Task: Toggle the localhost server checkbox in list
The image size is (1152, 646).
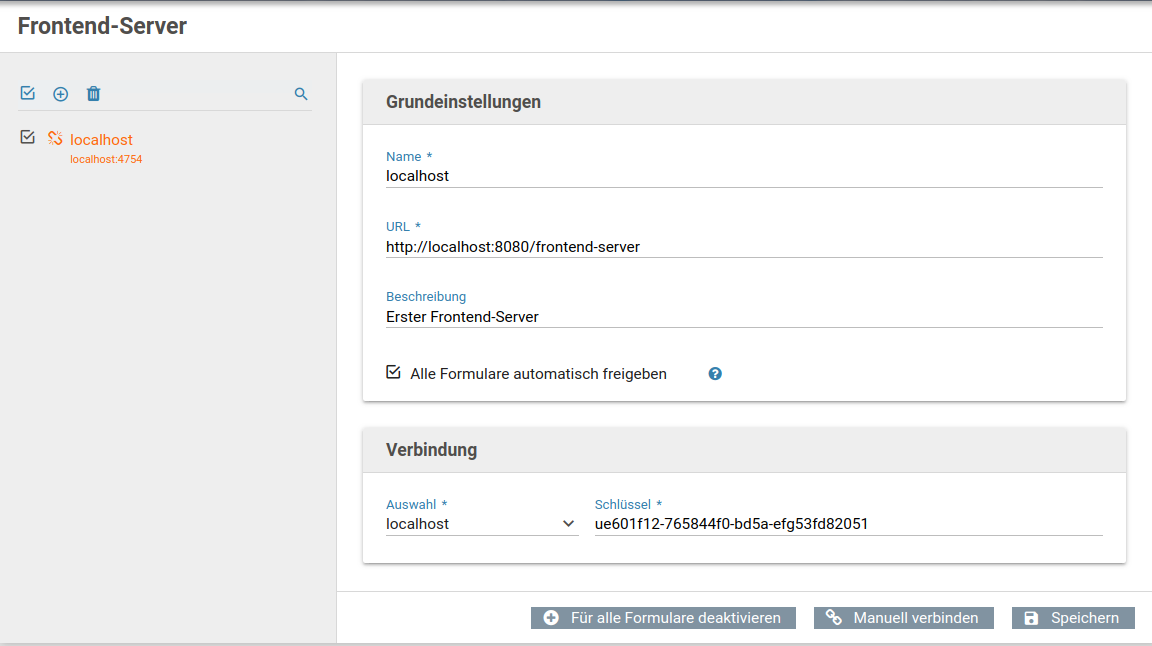Action: (28, 138)
